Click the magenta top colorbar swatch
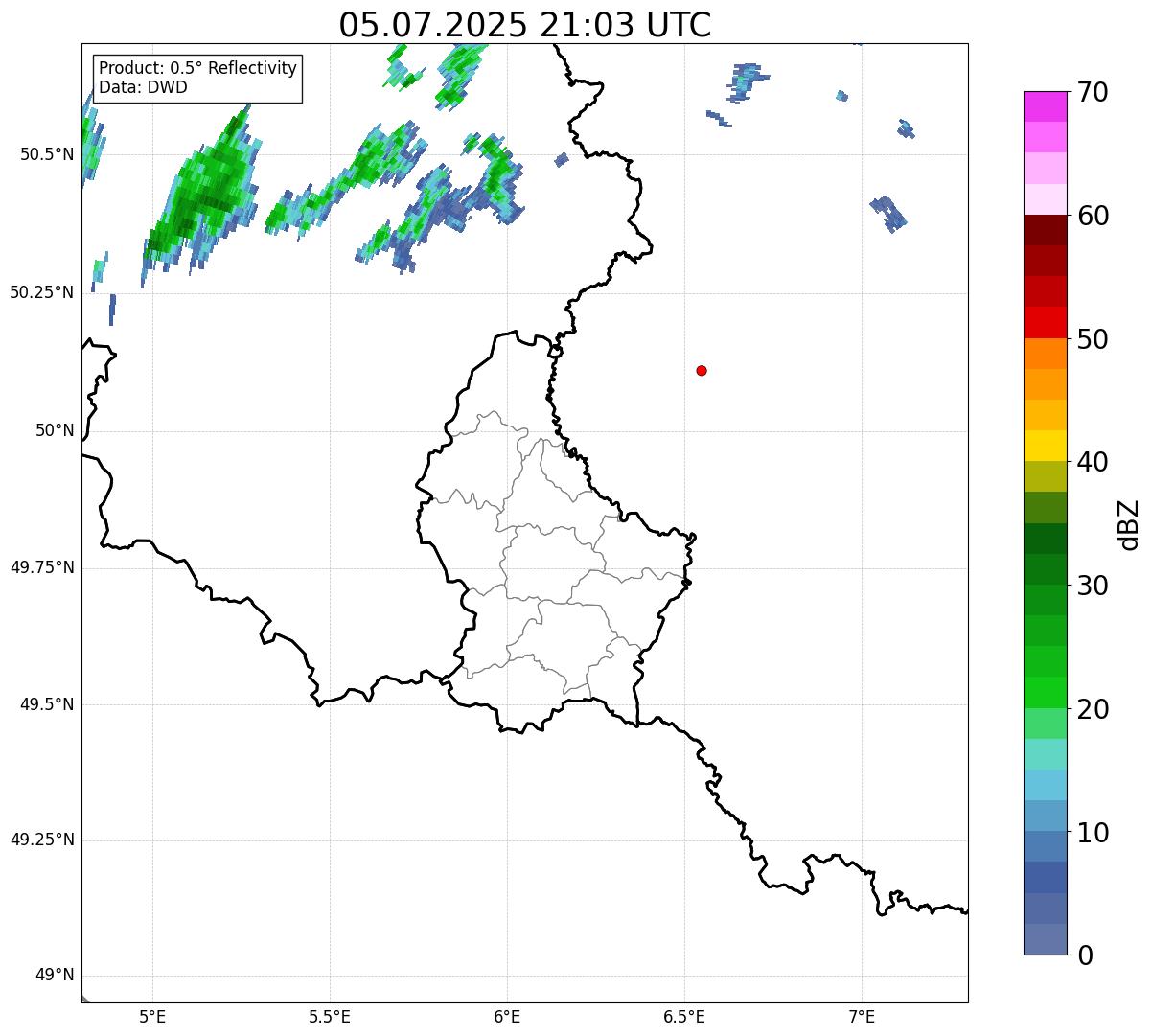Image resolution: width=1152 pixels, height=1036 pixels. pos(1046,106)
